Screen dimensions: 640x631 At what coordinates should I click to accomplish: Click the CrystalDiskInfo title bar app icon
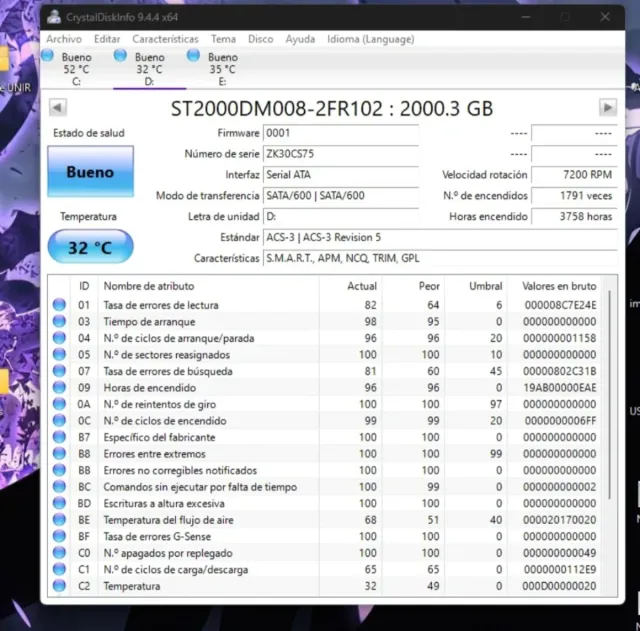pos(53,18)
